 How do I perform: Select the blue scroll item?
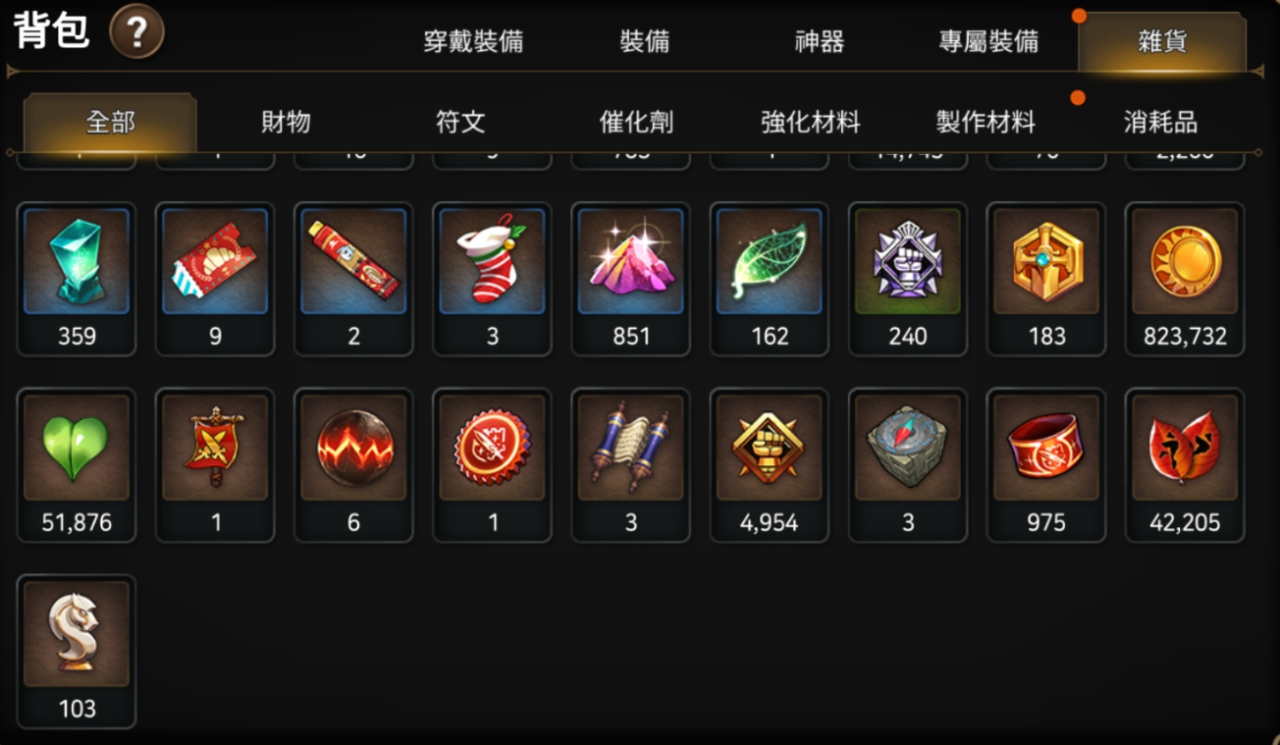click(x=630, y=465)
